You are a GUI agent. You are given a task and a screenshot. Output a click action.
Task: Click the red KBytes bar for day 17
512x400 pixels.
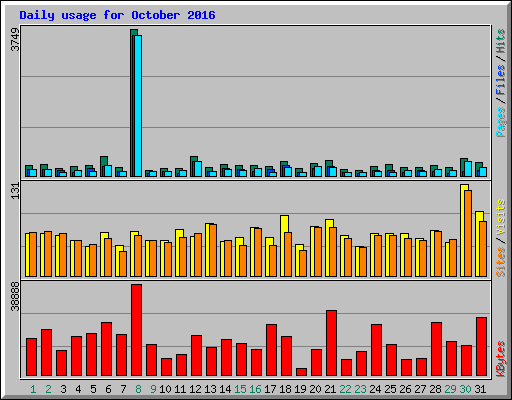271,350
